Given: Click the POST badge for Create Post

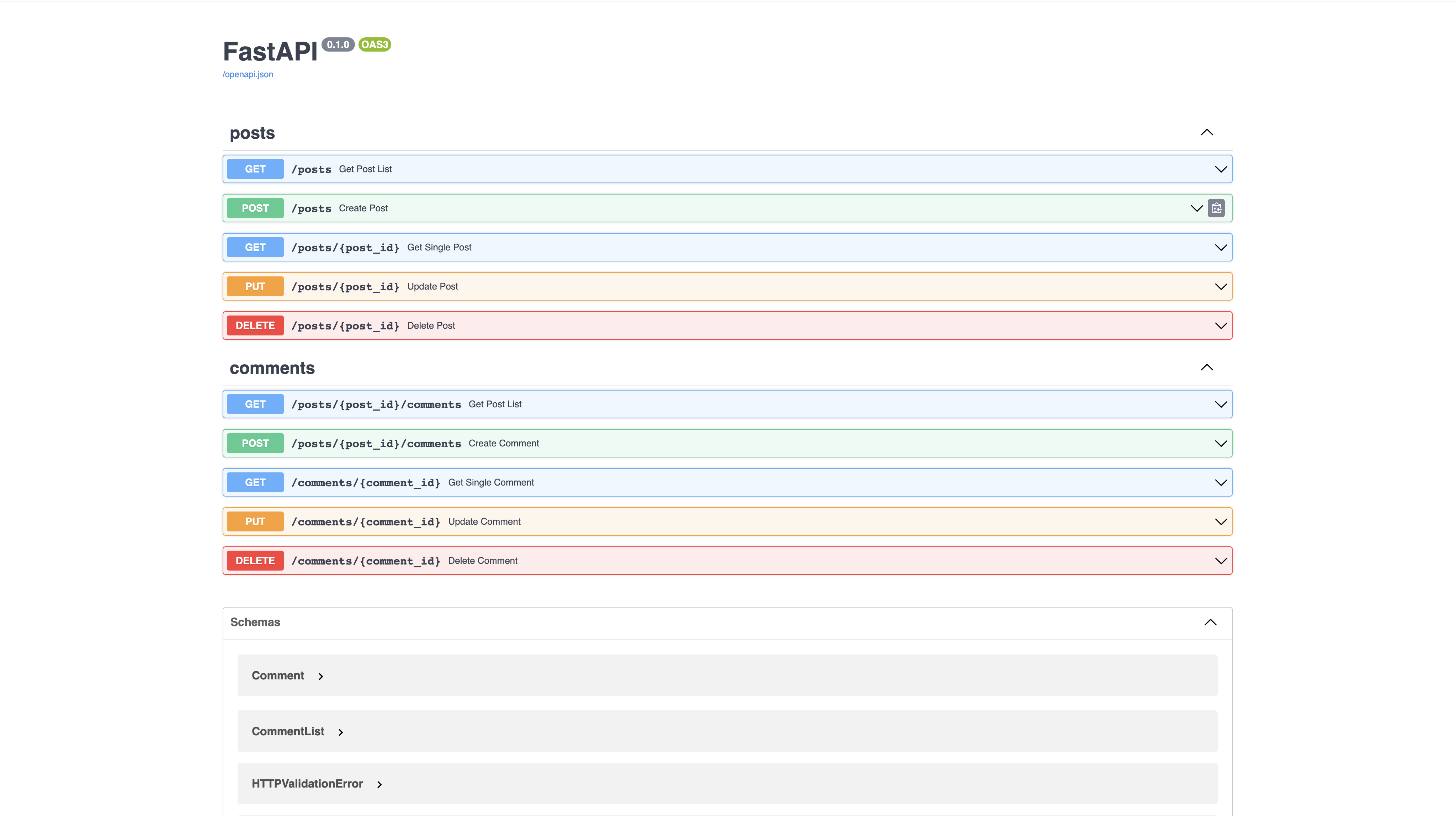Looking at the screenshot, I should tap(255, 208).
